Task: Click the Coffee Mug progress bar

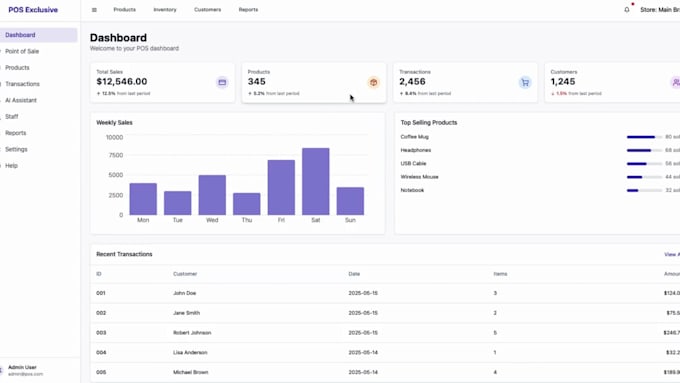Action: pyautogui.click(x=644, y=137)
